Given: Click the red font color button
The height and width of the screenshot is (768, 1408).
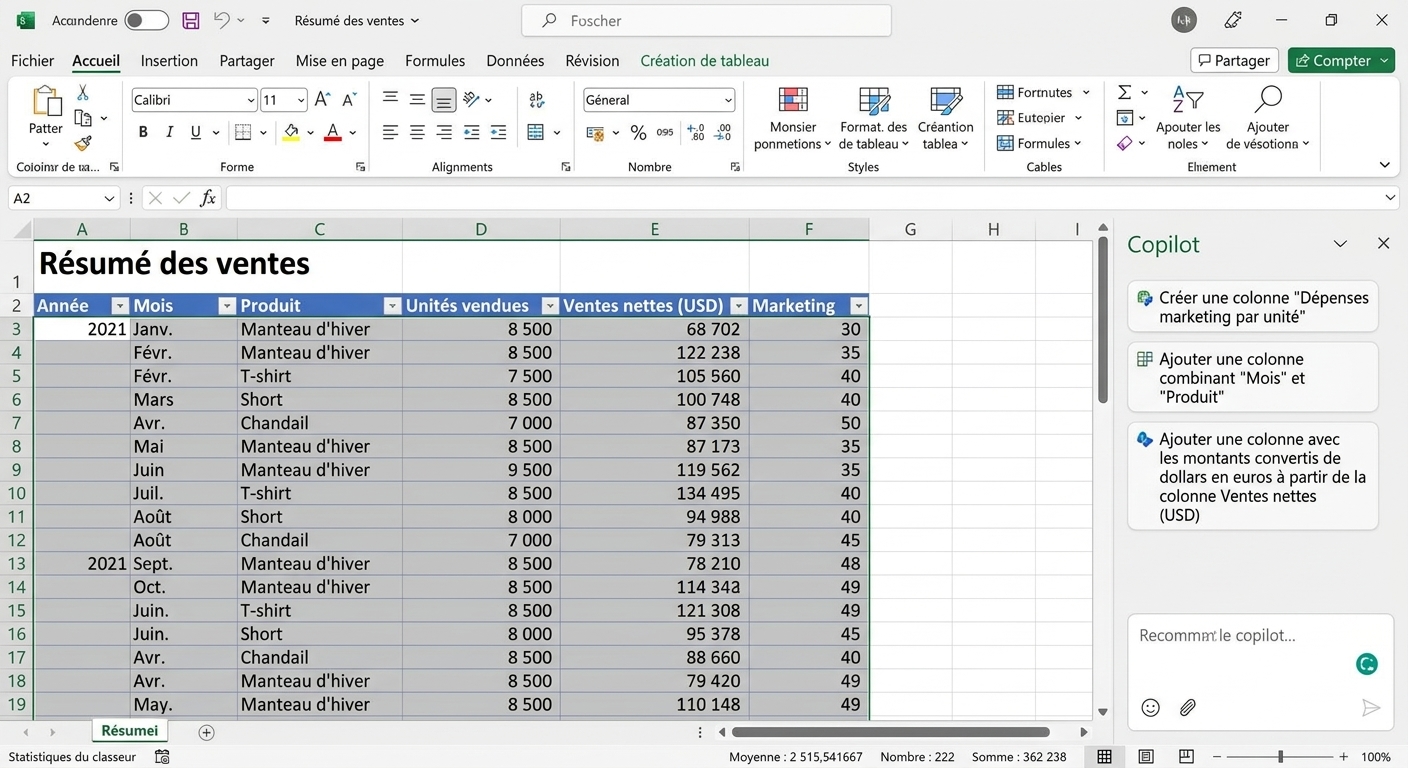Looking at the screenshot, I should pyautogui.click(x=333, y=132).
